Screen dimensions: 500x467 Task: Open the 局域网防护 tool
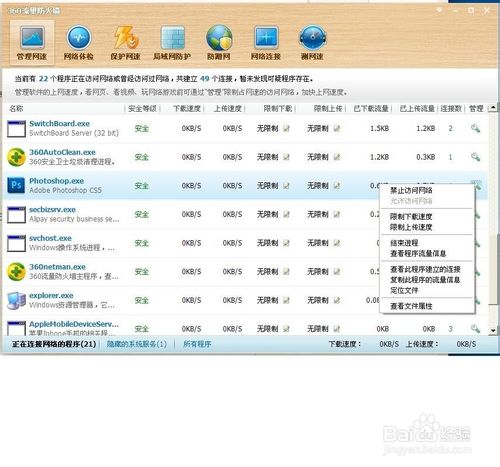[x=172, y=43]
